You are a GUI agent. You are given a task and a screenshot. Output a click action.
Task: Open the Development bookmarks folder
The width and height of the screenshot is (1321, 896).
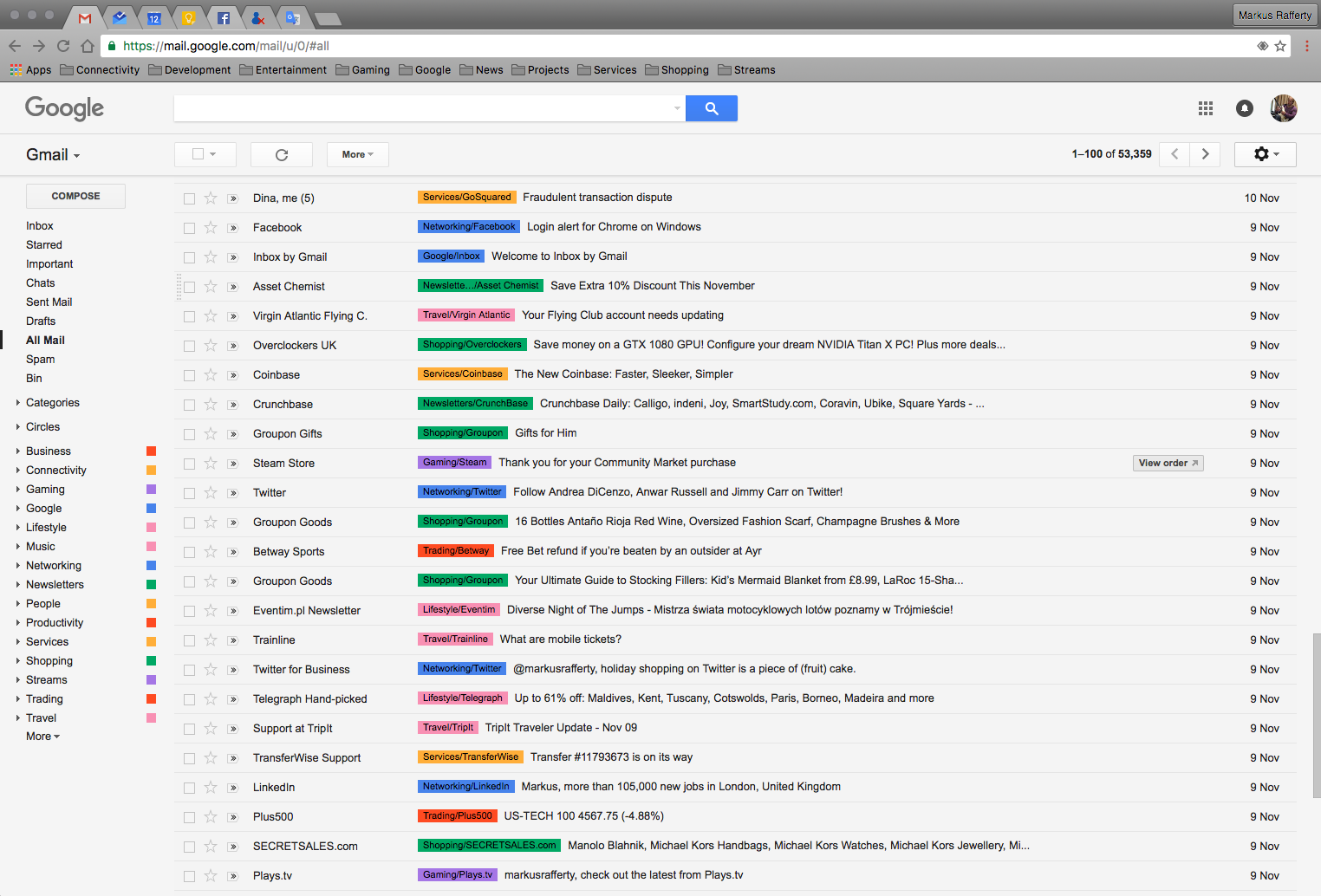[x=190, y=70]
